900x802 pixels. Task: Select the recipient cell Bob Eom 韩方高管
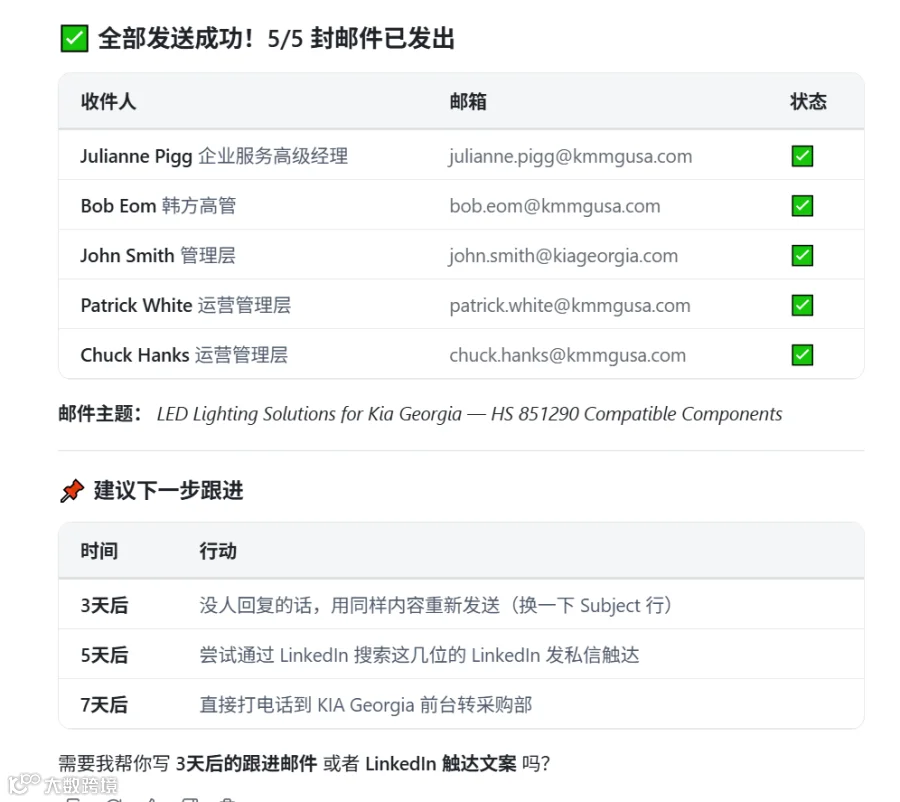pyautogui.click(x=158, y=206)
